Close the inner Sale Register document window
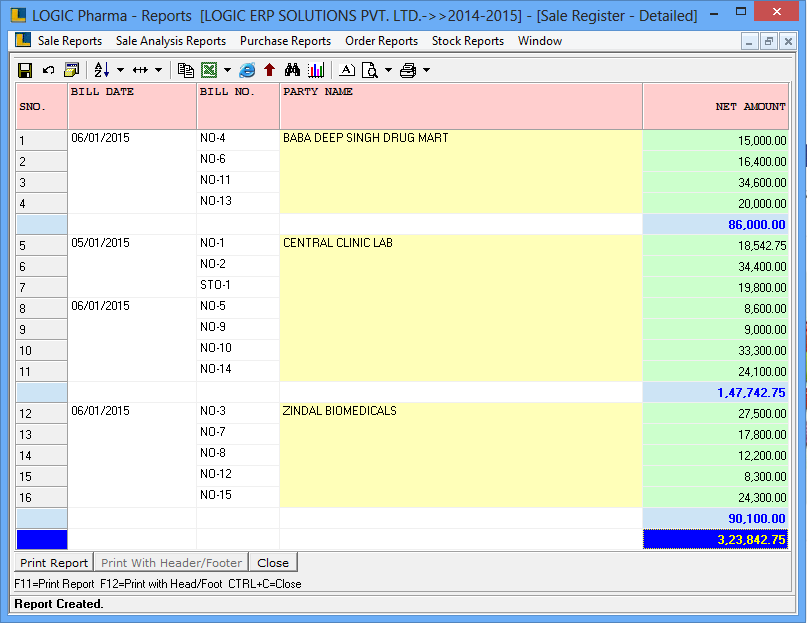807x623 pixels. coord(788,41)
